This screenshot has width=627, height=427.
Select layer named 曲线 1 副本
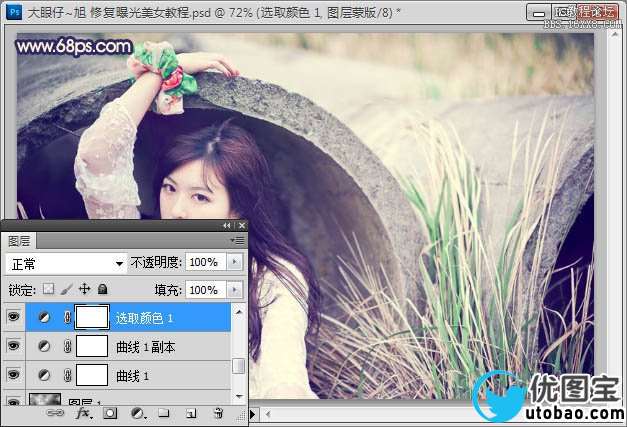click(x=146, y=347)
